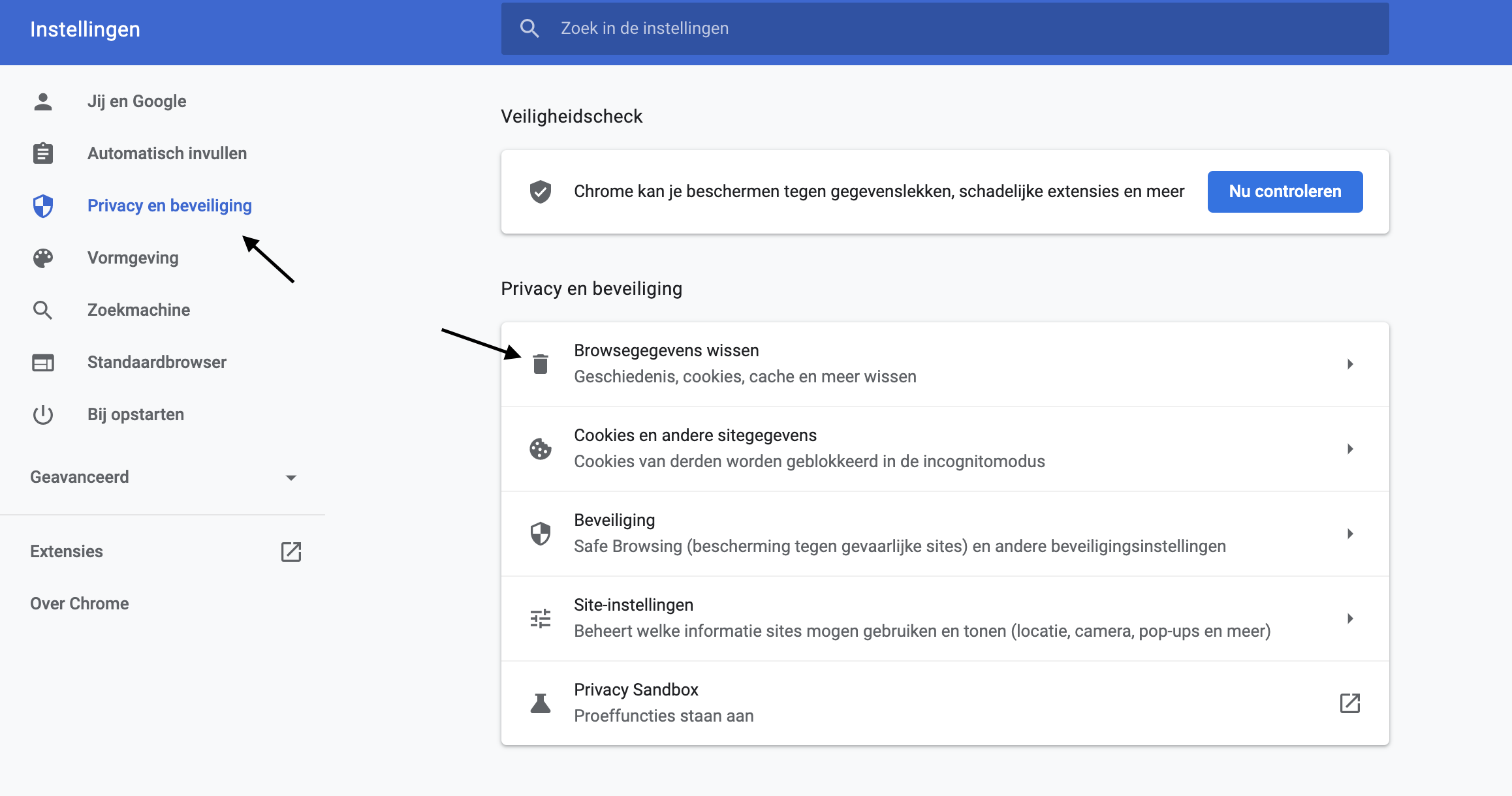Expand the Geavanceerd section arrow
This screenshot has width=1512, height=796.
click(x=291, y=478)
